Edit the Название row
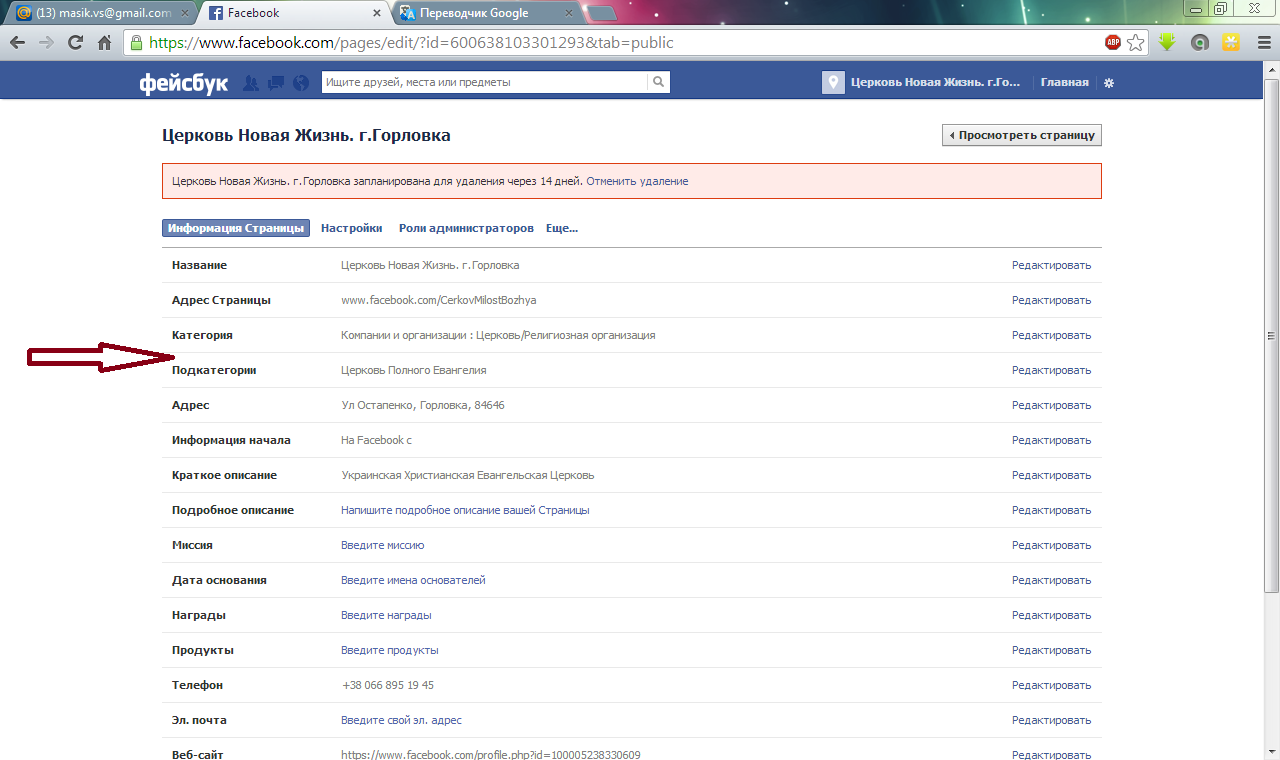Image resolution: width=1280 pixels, height=760 pixels. point(1051,265)
